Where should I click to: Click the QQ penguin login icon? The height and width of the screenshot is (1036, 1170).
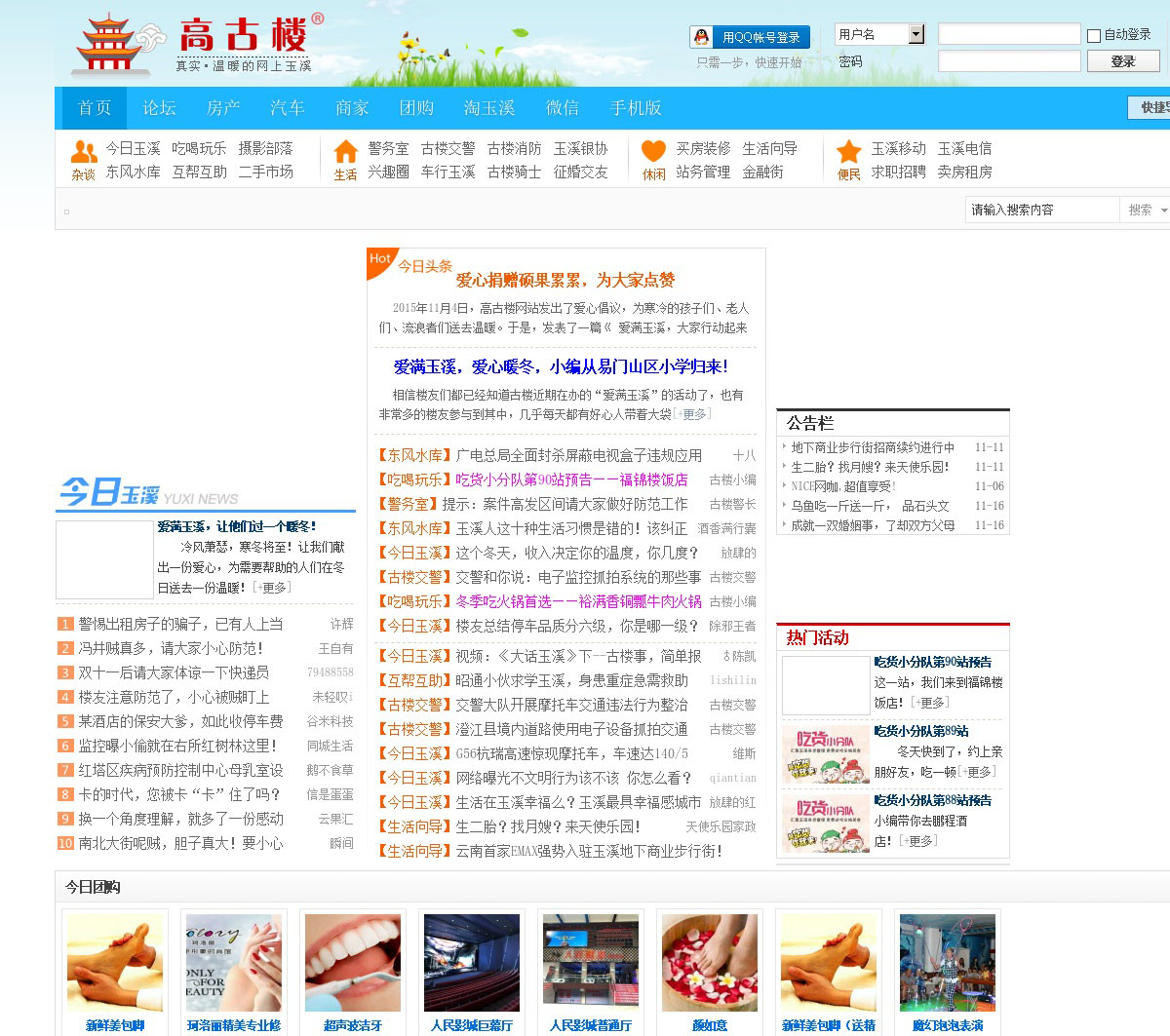(x=701, y=37)
